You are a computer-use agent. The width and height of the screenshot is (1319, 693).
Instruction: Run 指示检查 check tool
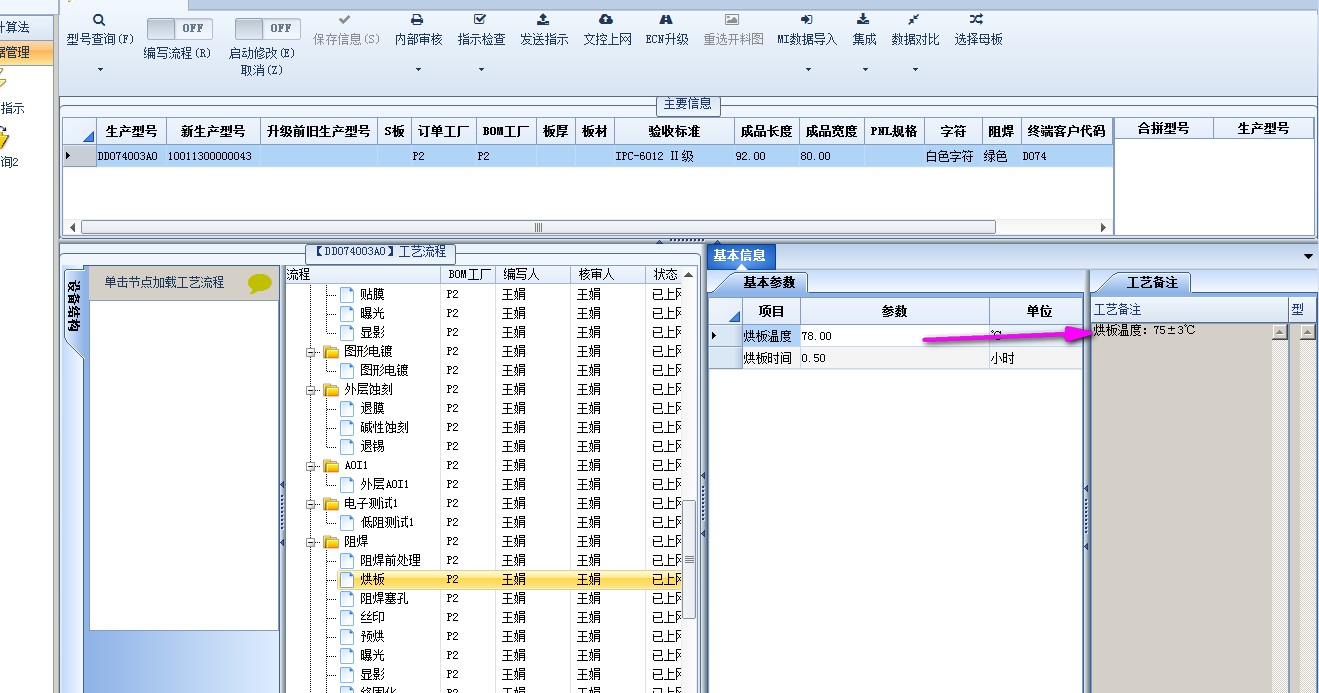click(481, 30)
